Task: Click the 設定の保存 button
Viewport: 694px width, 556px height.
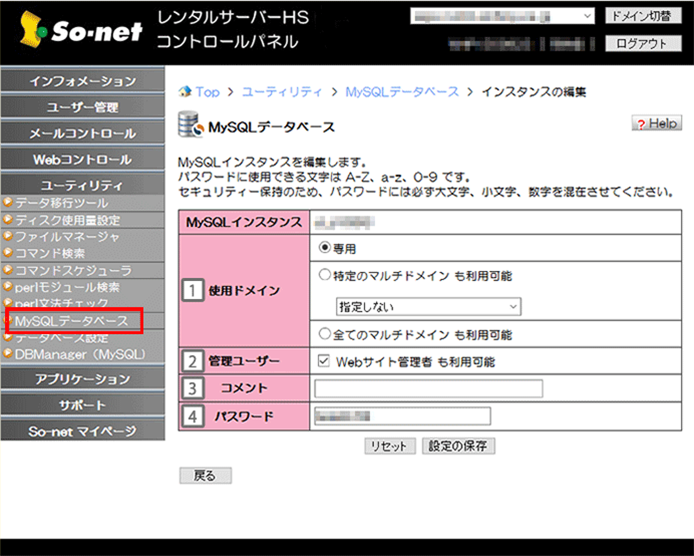Action: click(x=458, y=446)
